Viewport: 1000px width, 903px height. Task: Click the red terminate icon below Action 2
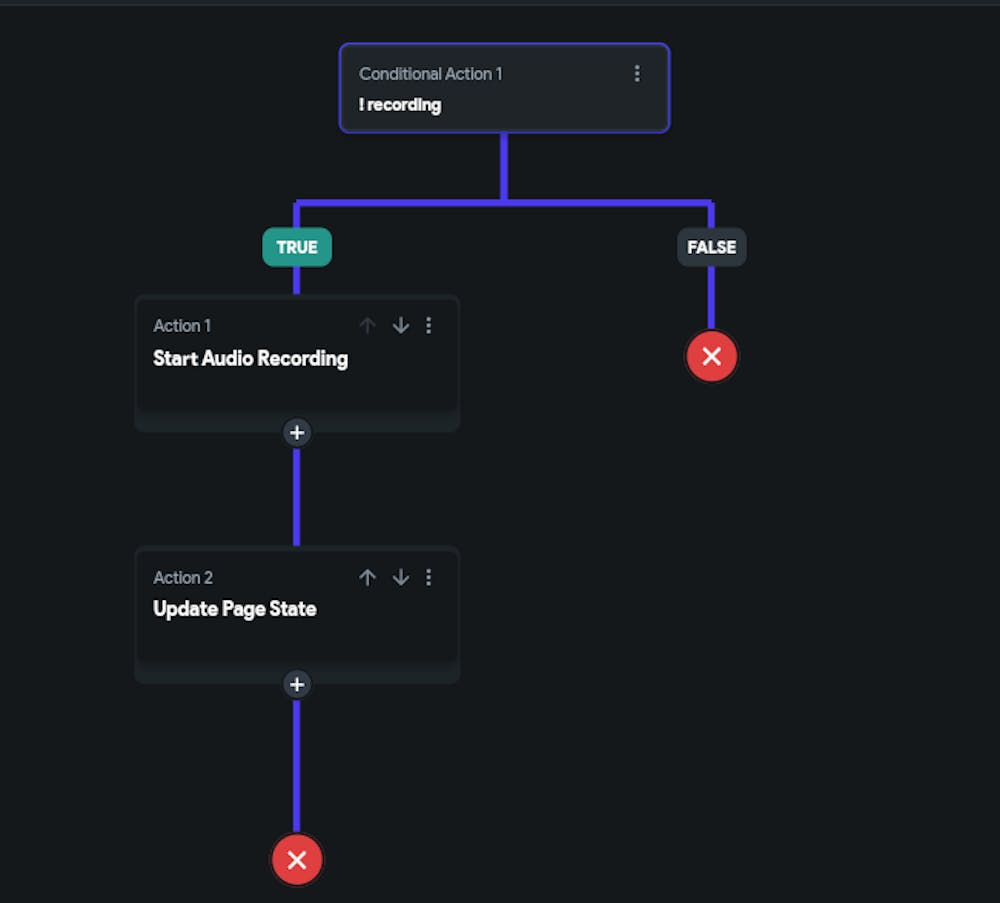297,860
